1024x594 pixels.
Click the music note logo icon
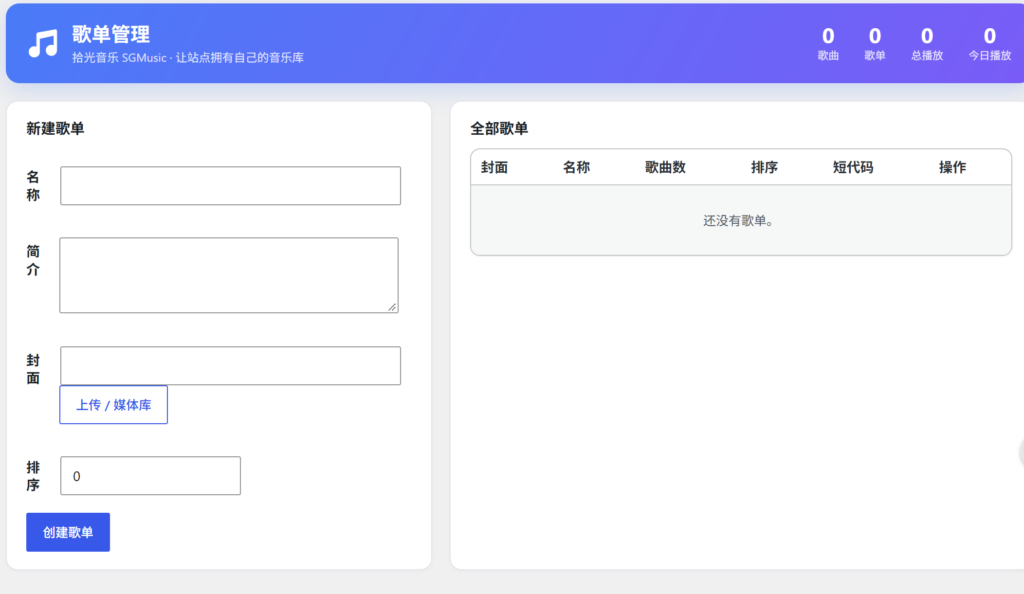(43, 44)
